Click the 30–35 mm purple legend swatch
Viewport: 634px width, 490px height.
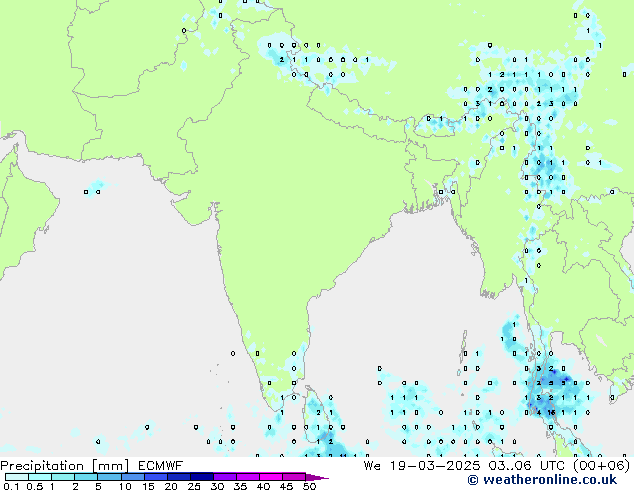click(x=225, y=477)
